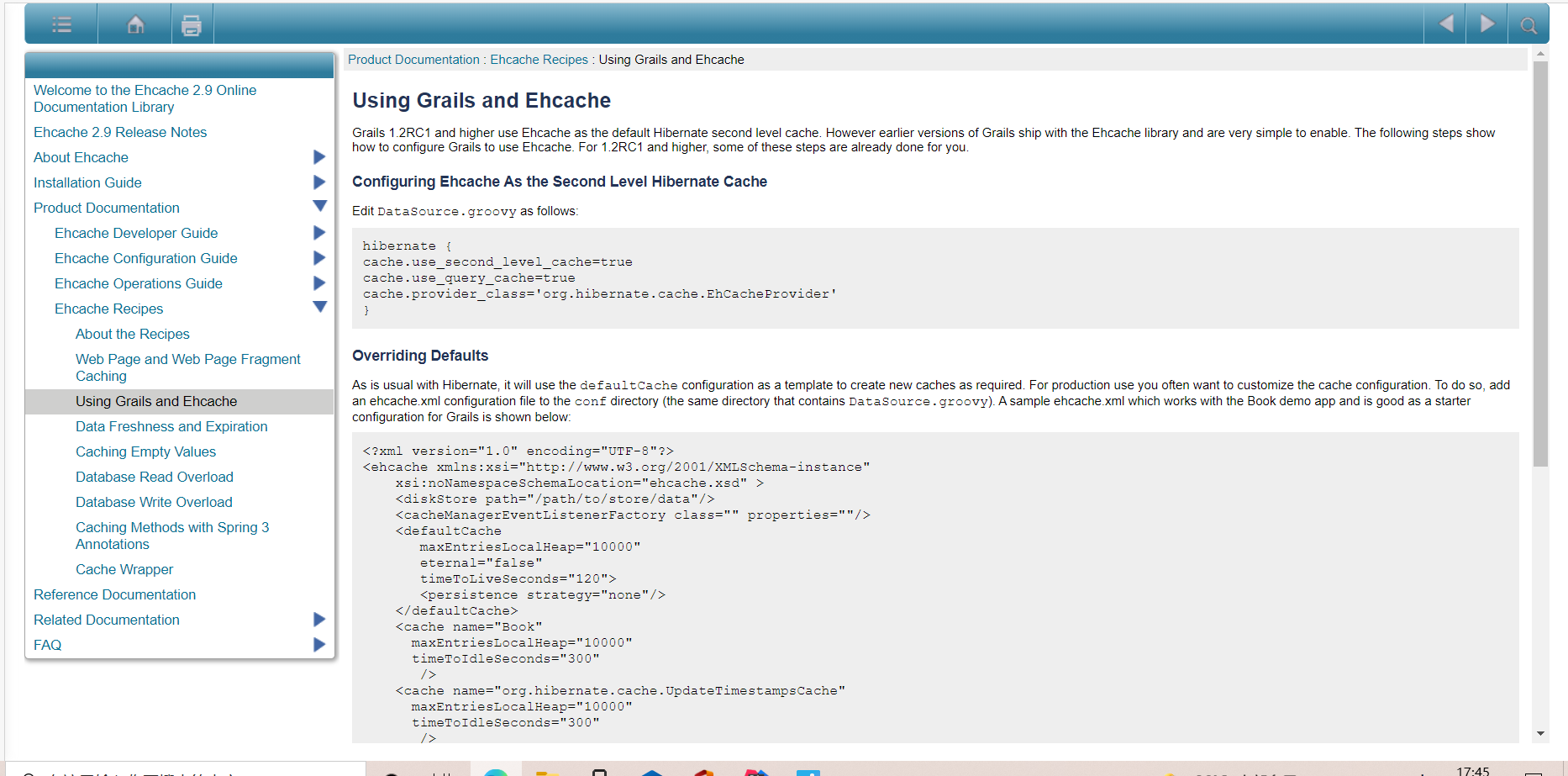Open Ehcache 2.9 Release Notes
This screenshot has width=1568, height=776.
tap(120, 132)
